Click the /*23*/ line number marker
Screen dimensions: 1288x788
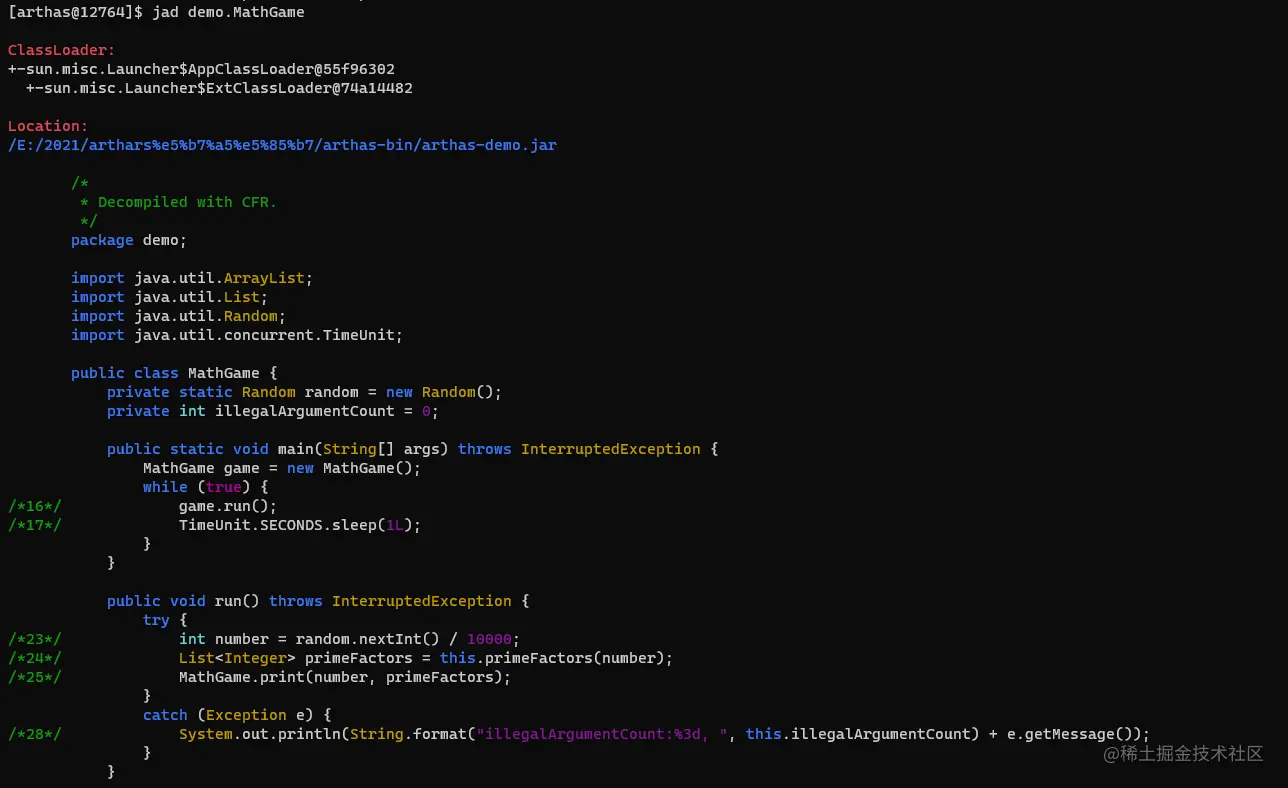(x=35, y=639)
